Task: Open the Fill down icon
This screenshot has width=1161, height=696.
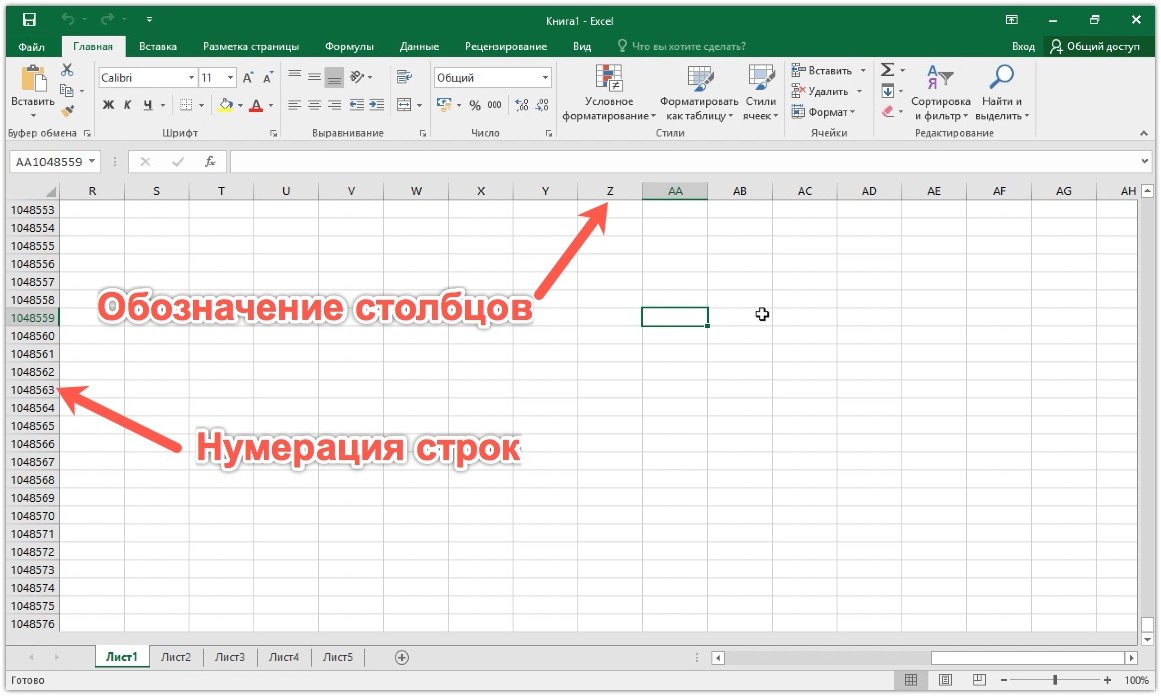Action: [x=888, y=91]
